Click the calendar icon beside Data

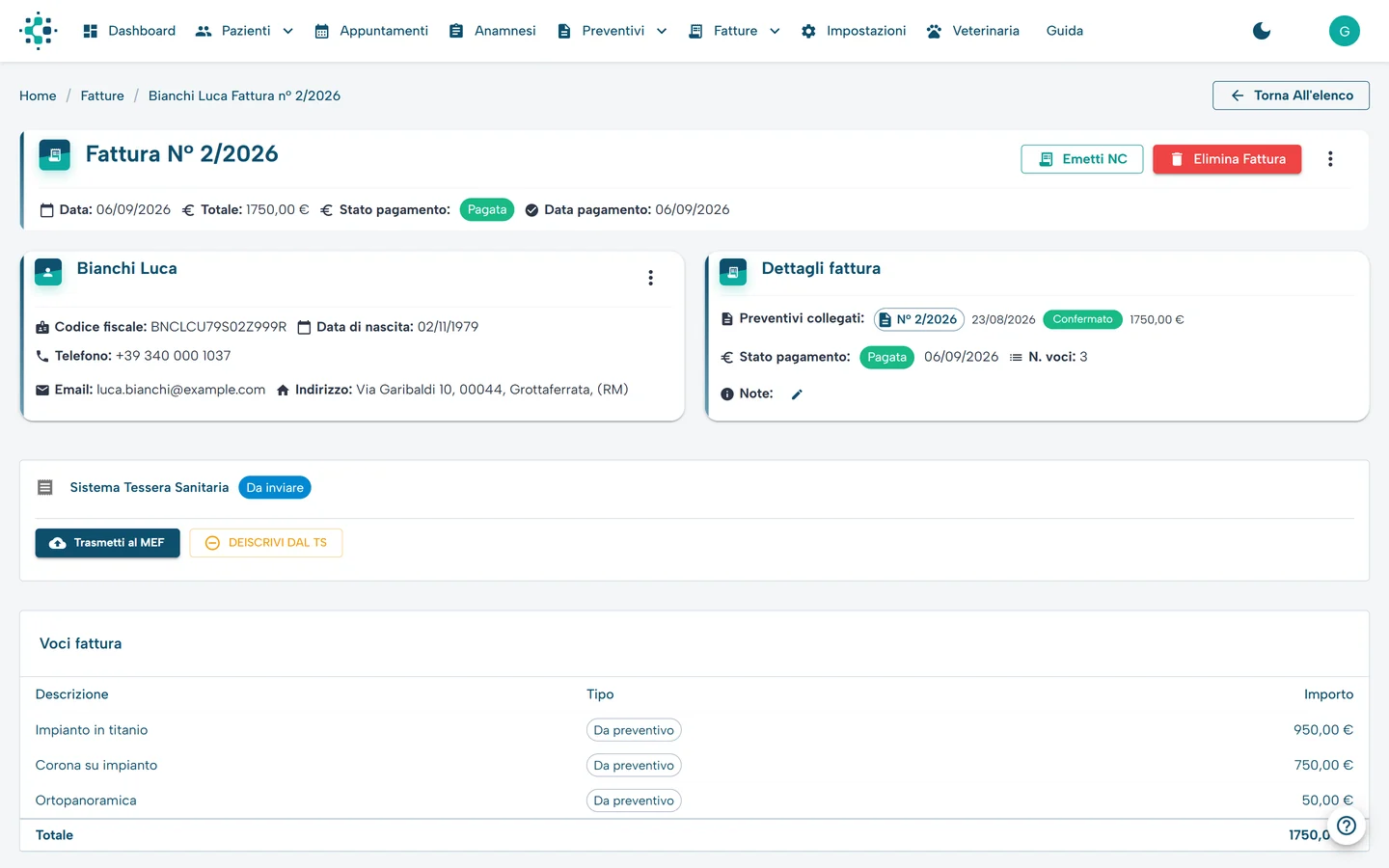point(46,210)
